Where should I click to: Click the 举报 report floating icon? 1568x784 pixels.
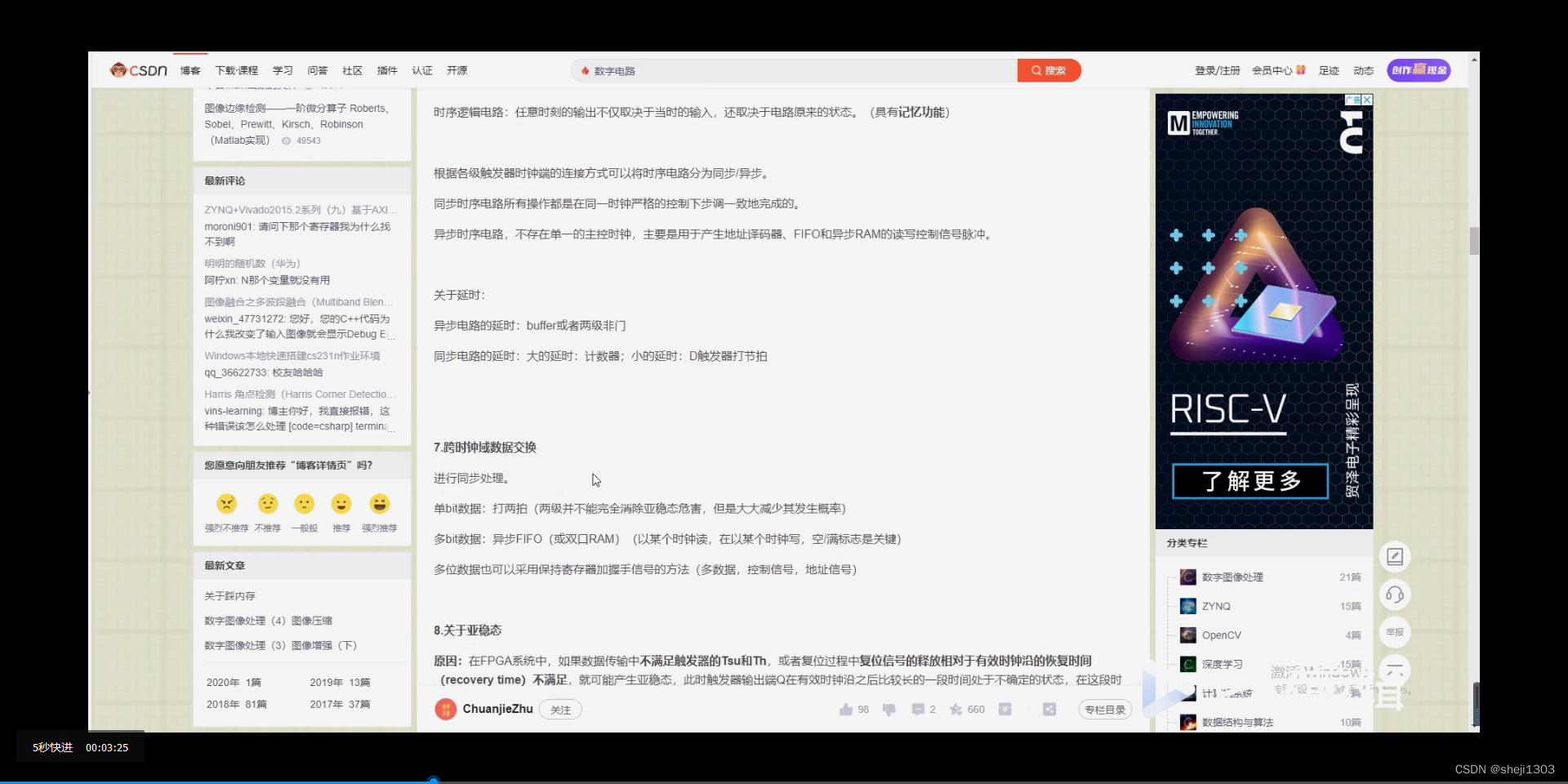(1395, 631)
